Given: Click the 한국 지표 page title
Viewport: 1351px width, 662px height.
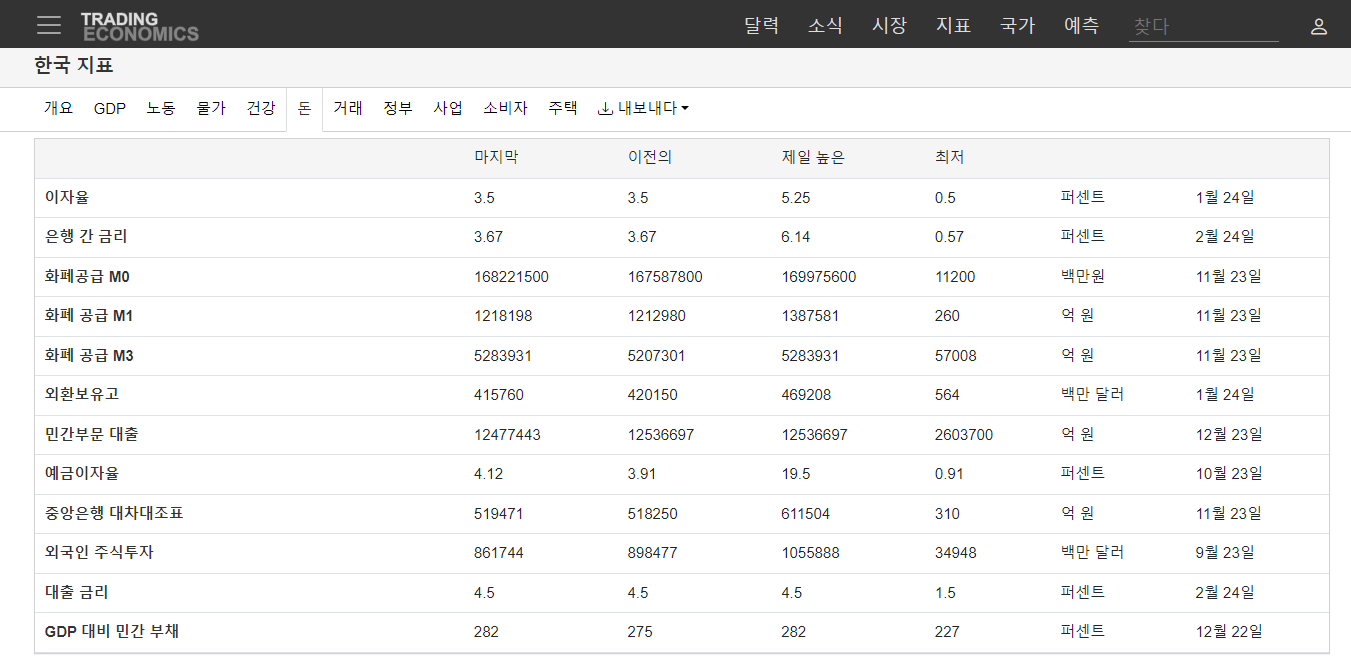Looking at the screenshot, I should point(74,67).
